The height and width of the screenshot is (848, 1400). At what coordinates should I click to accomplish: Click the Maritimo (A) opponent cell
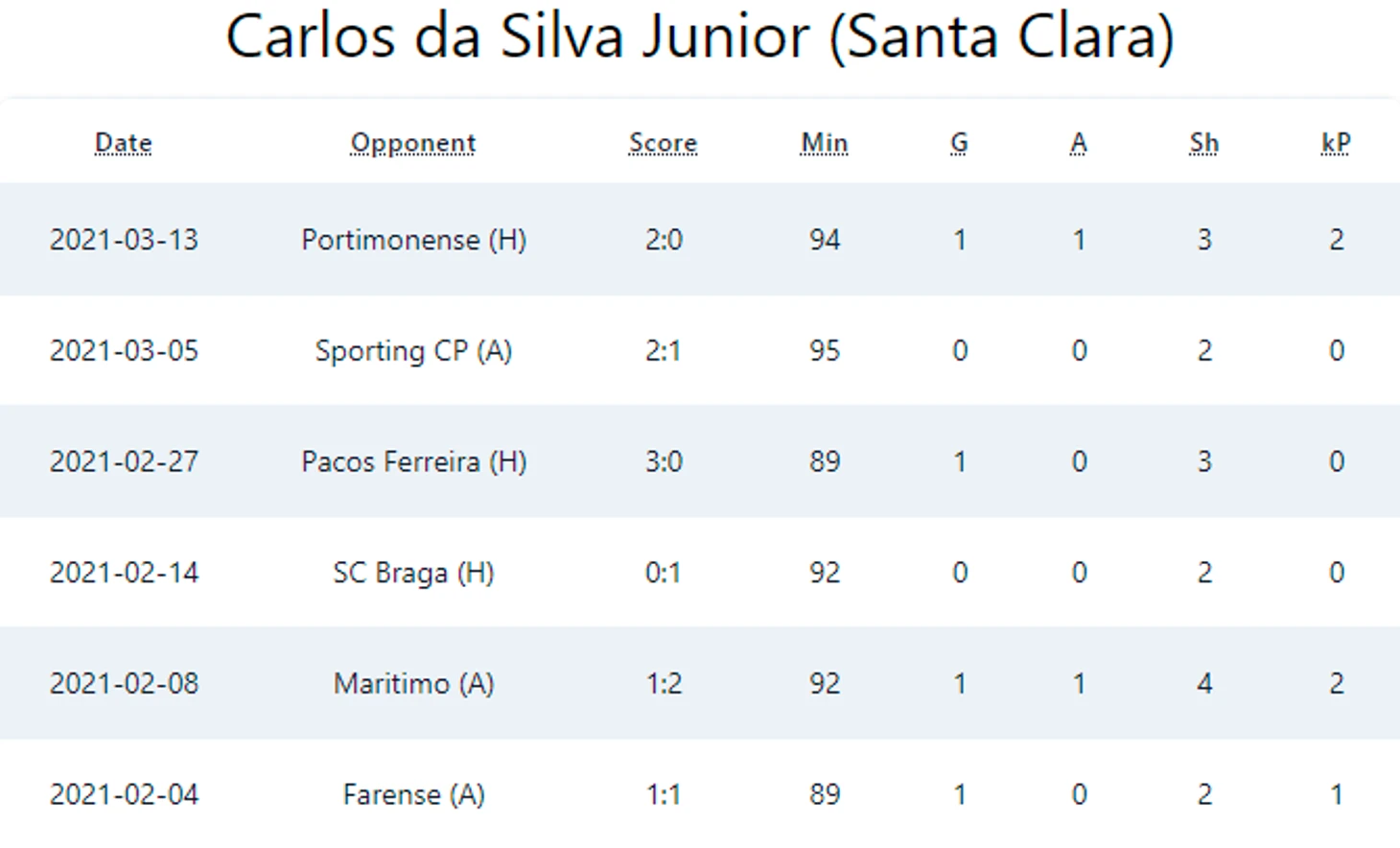coord(414,684)
